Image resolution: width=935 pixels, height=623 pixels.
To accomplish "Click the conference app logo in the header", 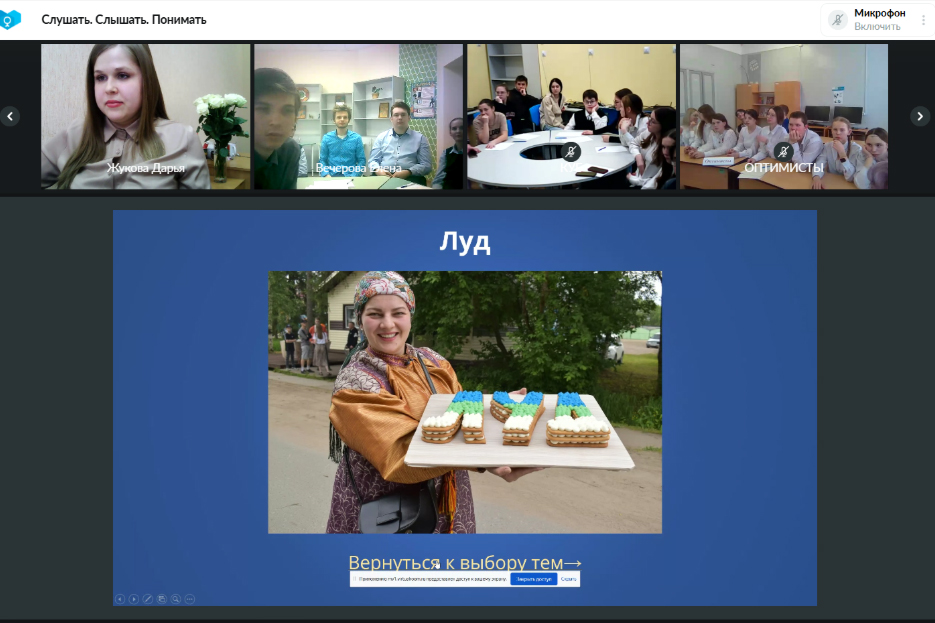I will coord(10,19).
